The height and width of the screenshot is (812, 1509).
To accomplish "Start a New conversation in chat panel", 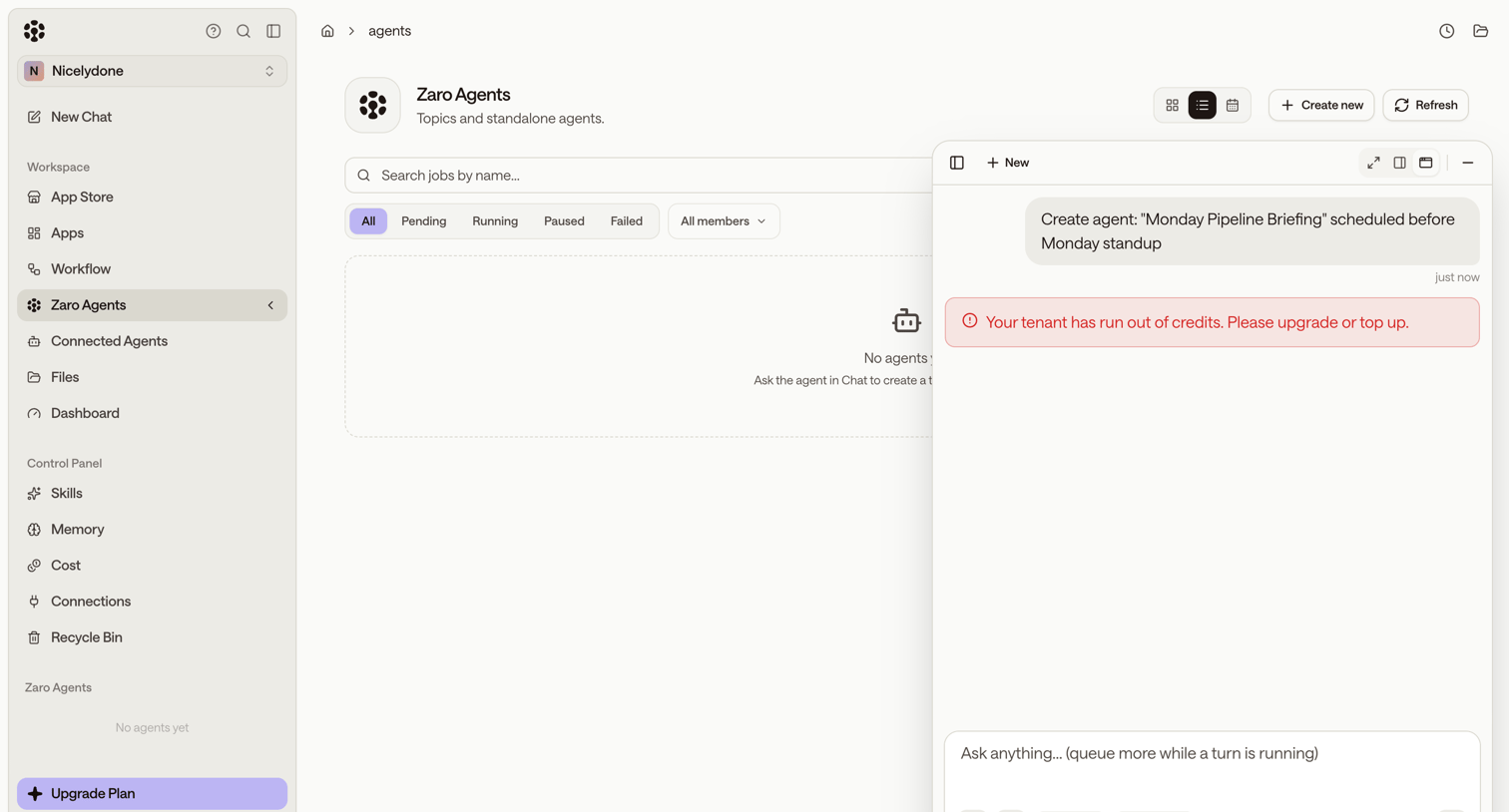I will click(1008, 163).
